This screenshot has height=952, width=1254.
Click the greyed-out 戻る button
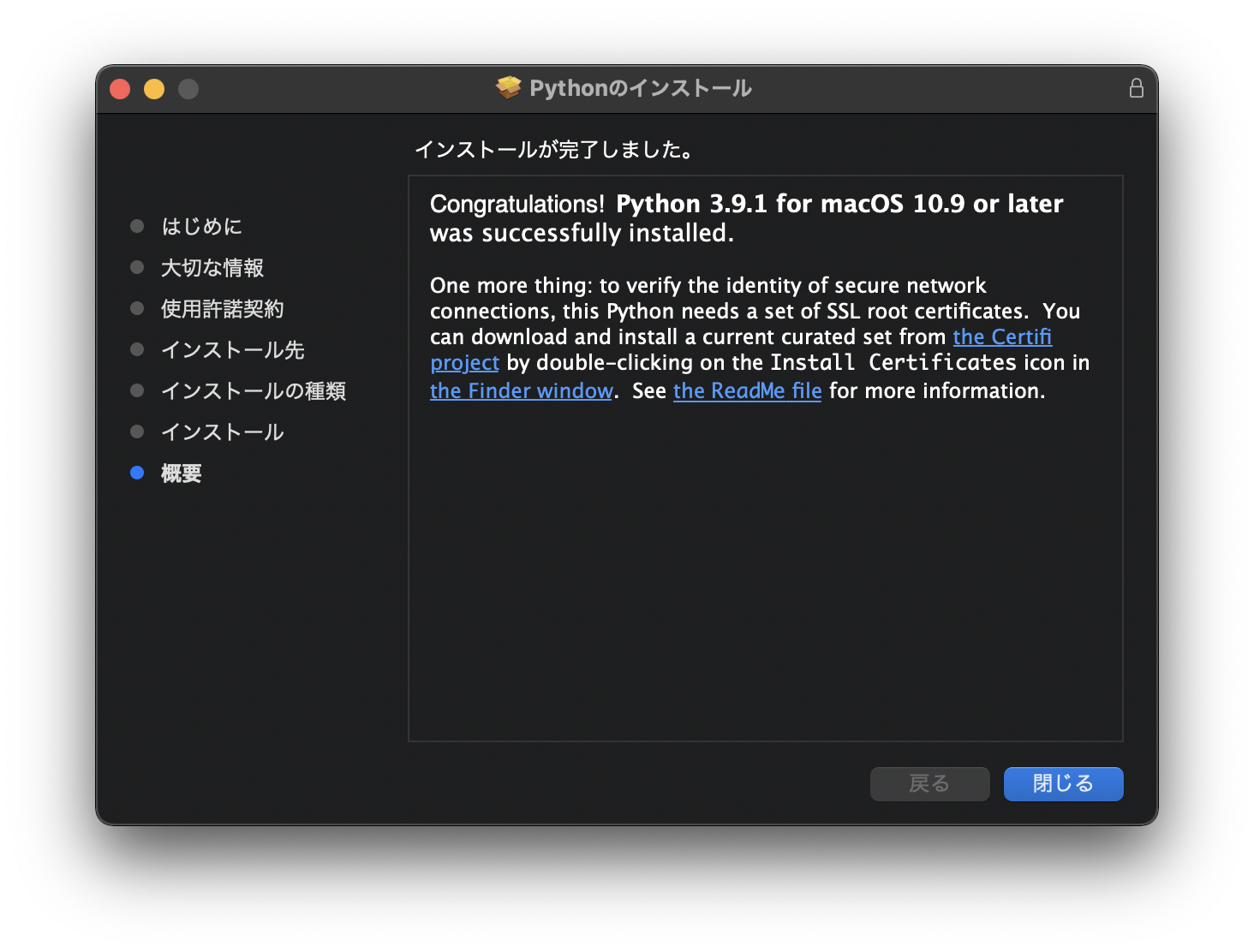(929, 783)
